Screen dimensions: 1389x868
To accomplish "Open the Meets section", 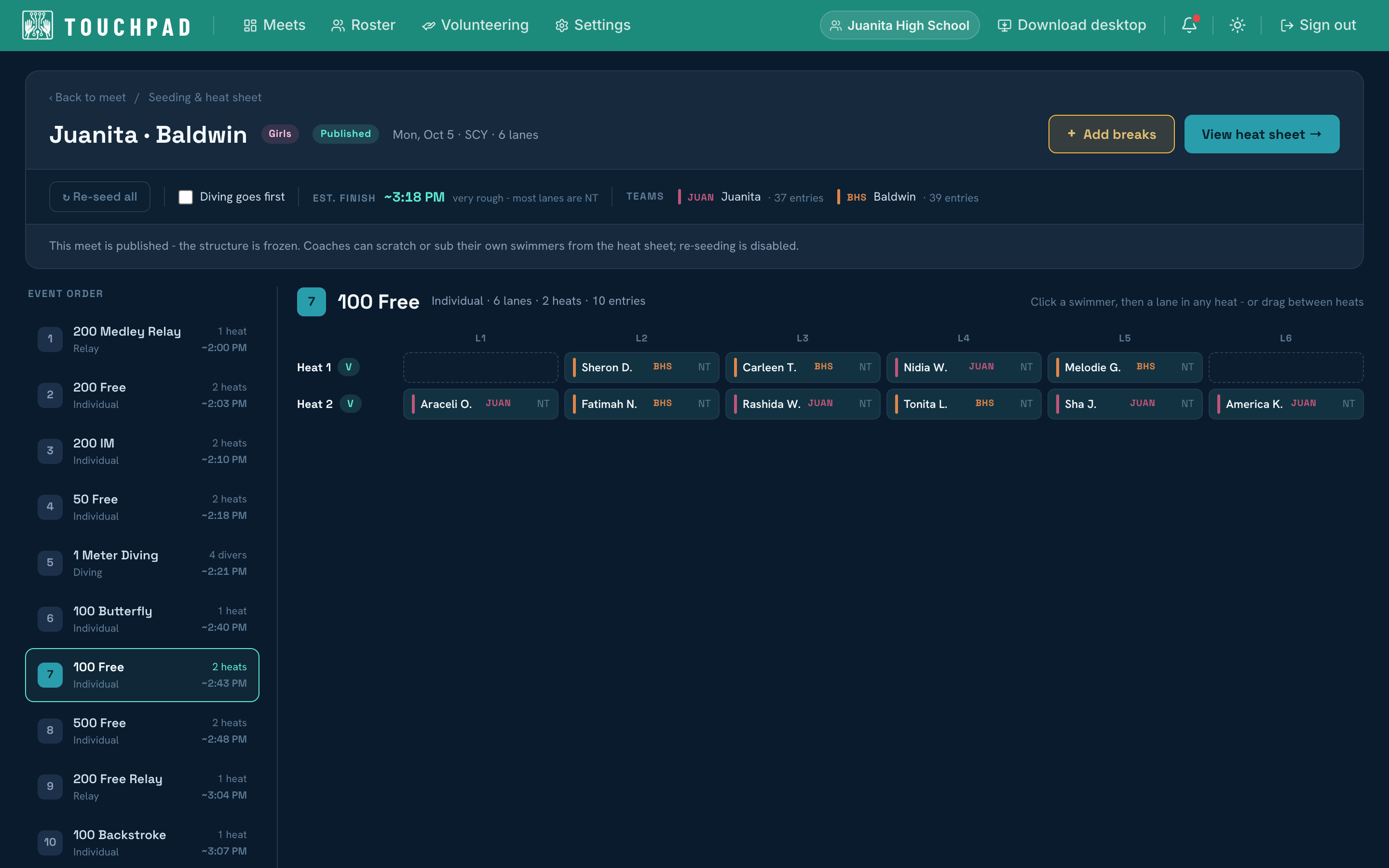I will click(274, 25).
